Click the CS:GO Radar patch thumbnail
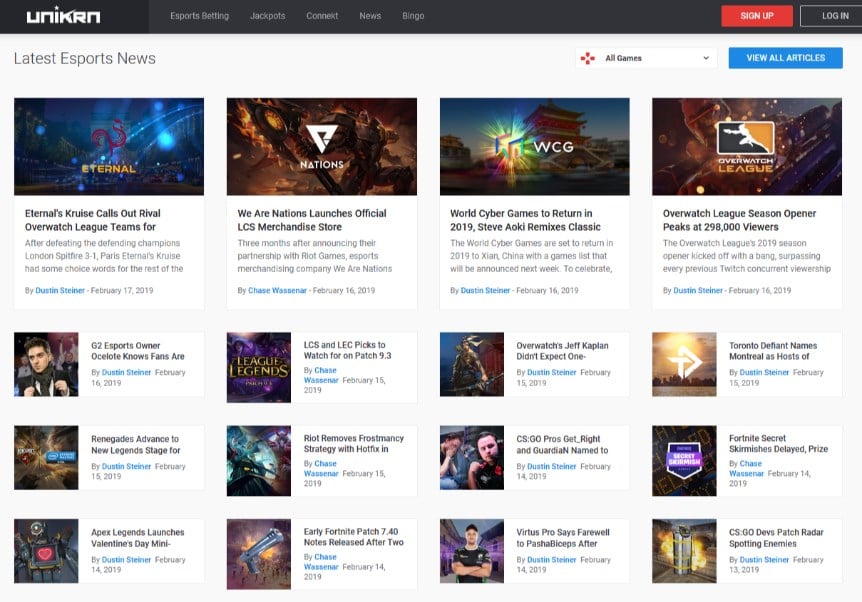Screen dimensions: 862x602 coord(684,551)
